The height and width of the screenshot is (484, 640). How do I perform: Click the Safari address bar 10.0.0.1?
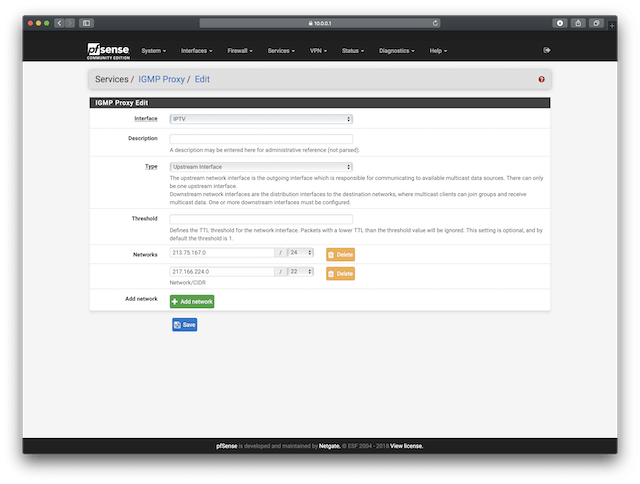320,23
